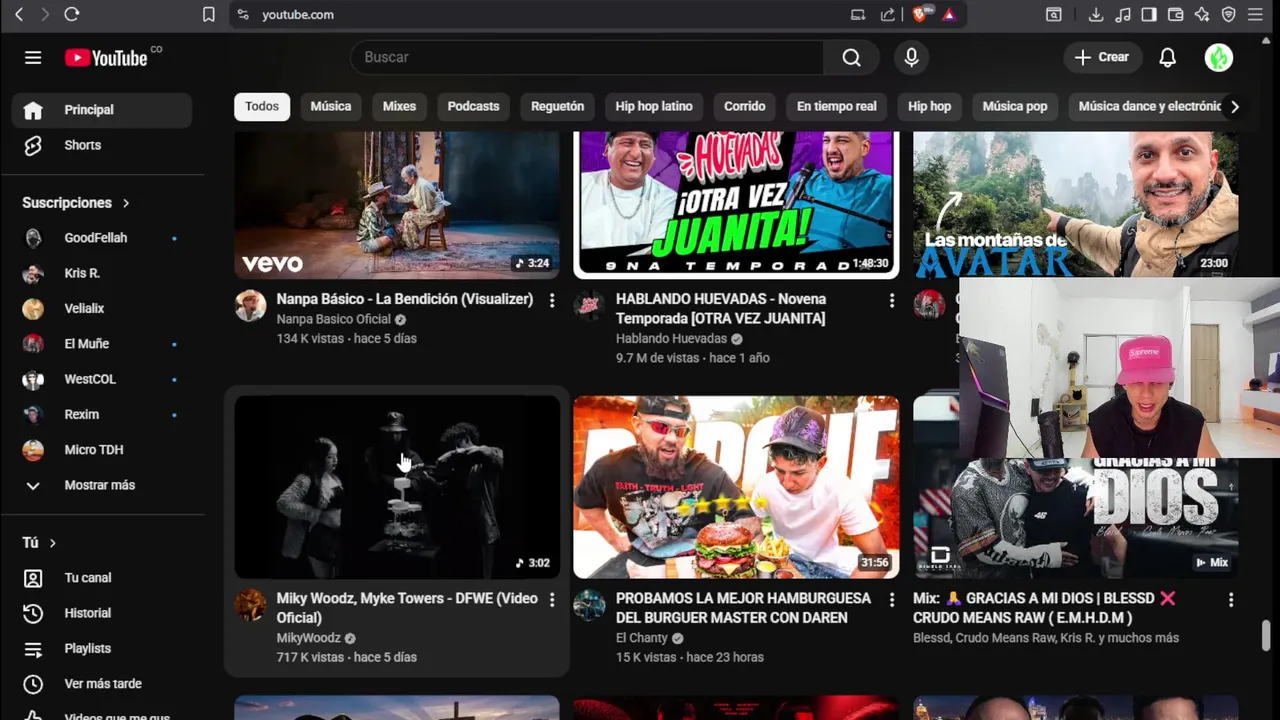Open the Nanpa Basico Oficial channel name
1280x720 pixels.
(333, 319)
